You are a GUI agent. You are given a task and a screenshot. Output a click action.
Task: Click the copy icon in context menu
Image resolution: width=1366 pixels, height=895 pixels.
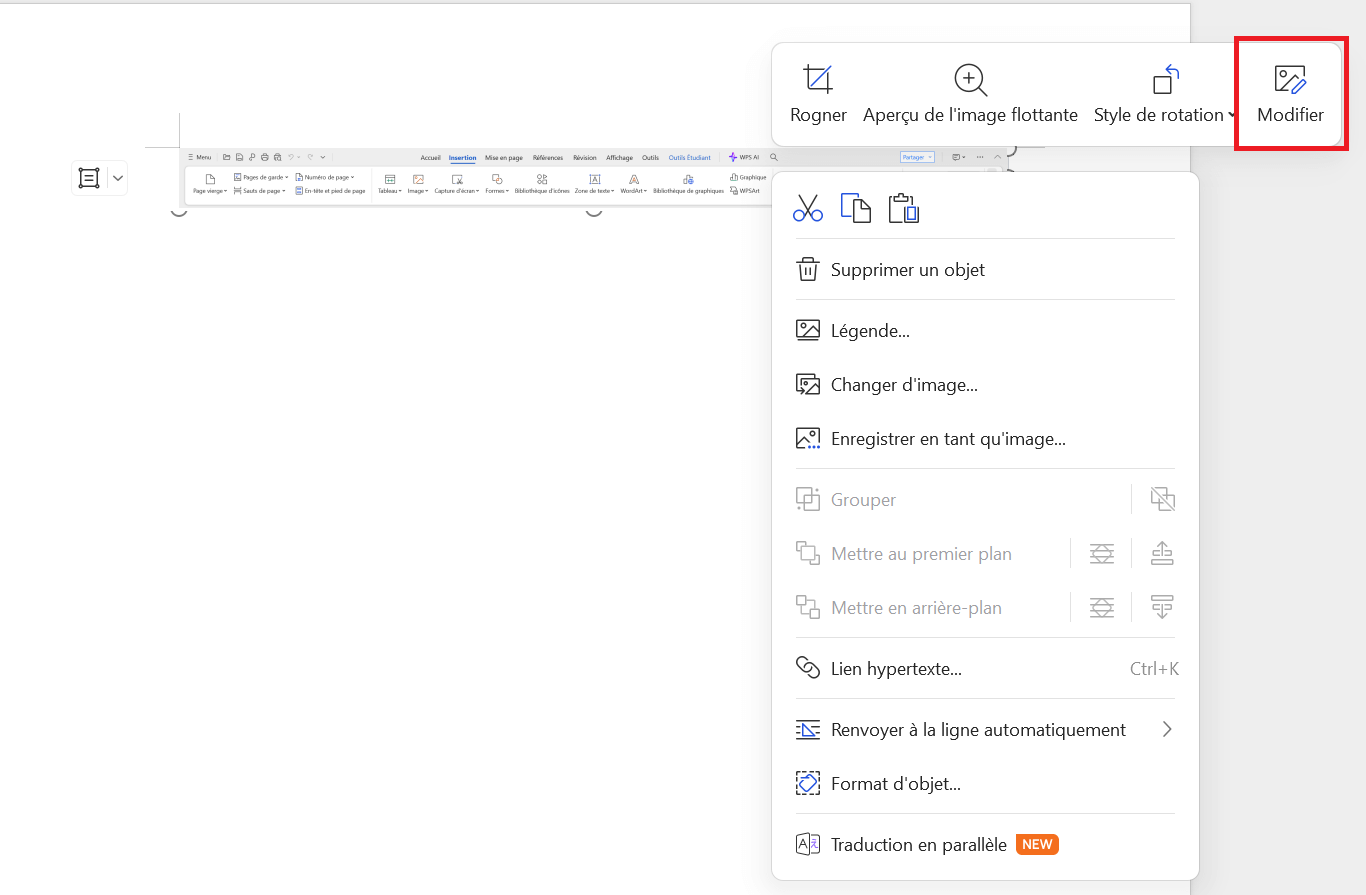pyautogui.click(x=855, y=208)
